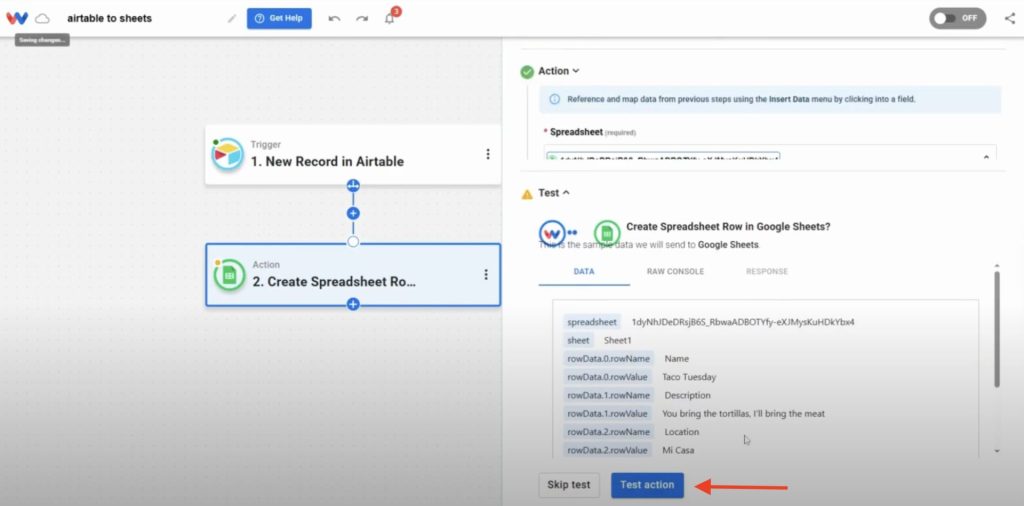The image size is (1024, 506).
Task: Collapse the Test section
Action: coord(554,193)
